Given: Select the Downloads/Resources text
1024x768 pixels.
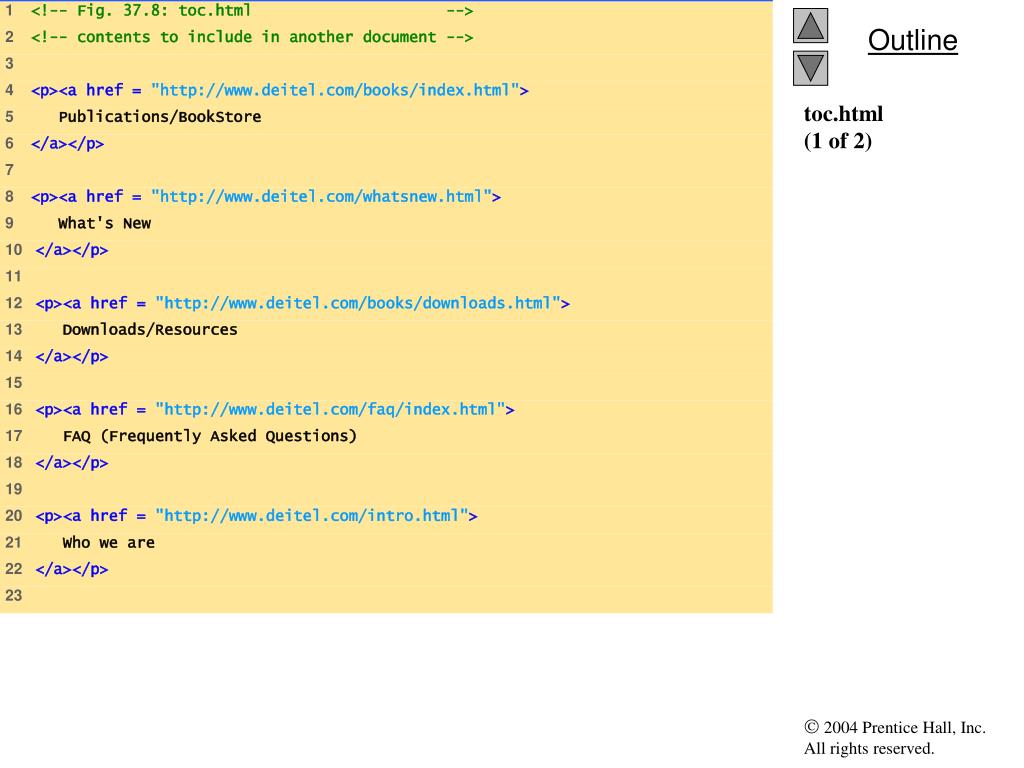Looking at the screenshot, I should (x=150, y=330).
